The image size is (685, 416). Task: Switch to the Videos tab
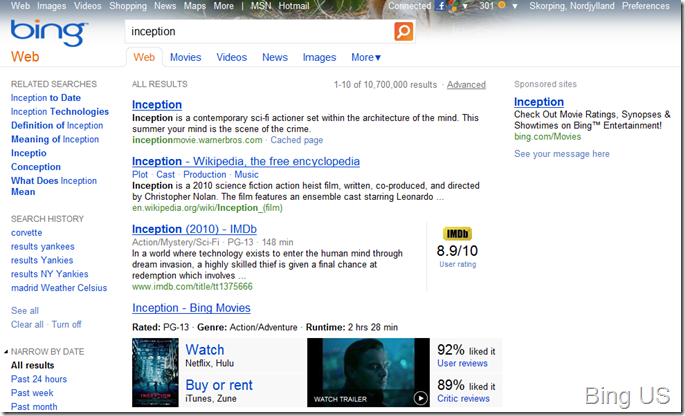pos(232,57)
